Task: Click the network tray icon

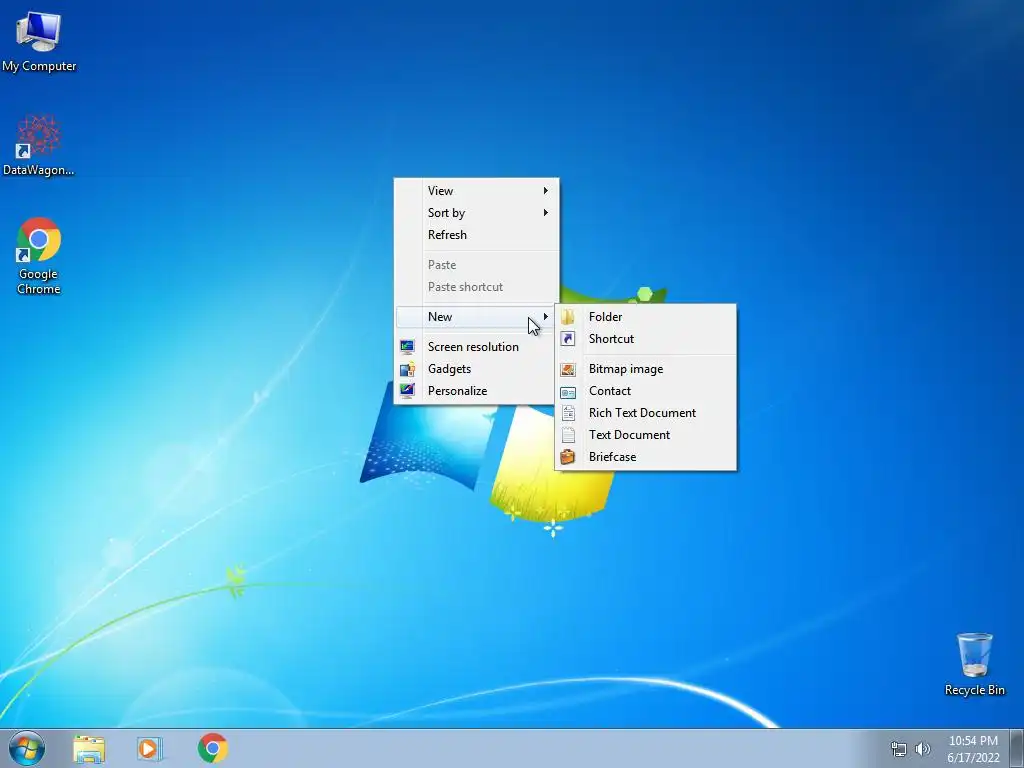Action: tap(899, 749)
